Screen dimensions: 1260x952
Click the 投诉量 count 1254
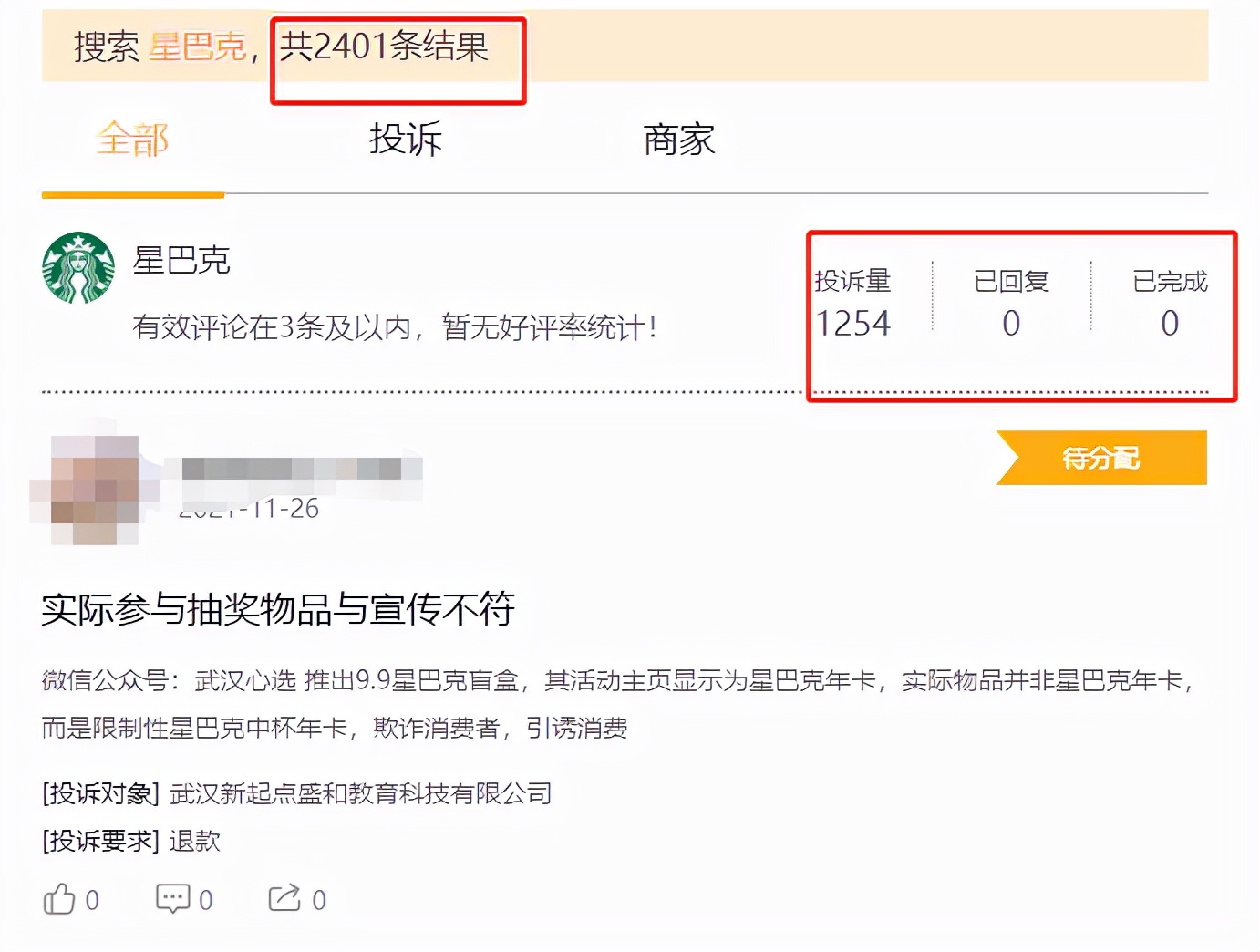853,323
